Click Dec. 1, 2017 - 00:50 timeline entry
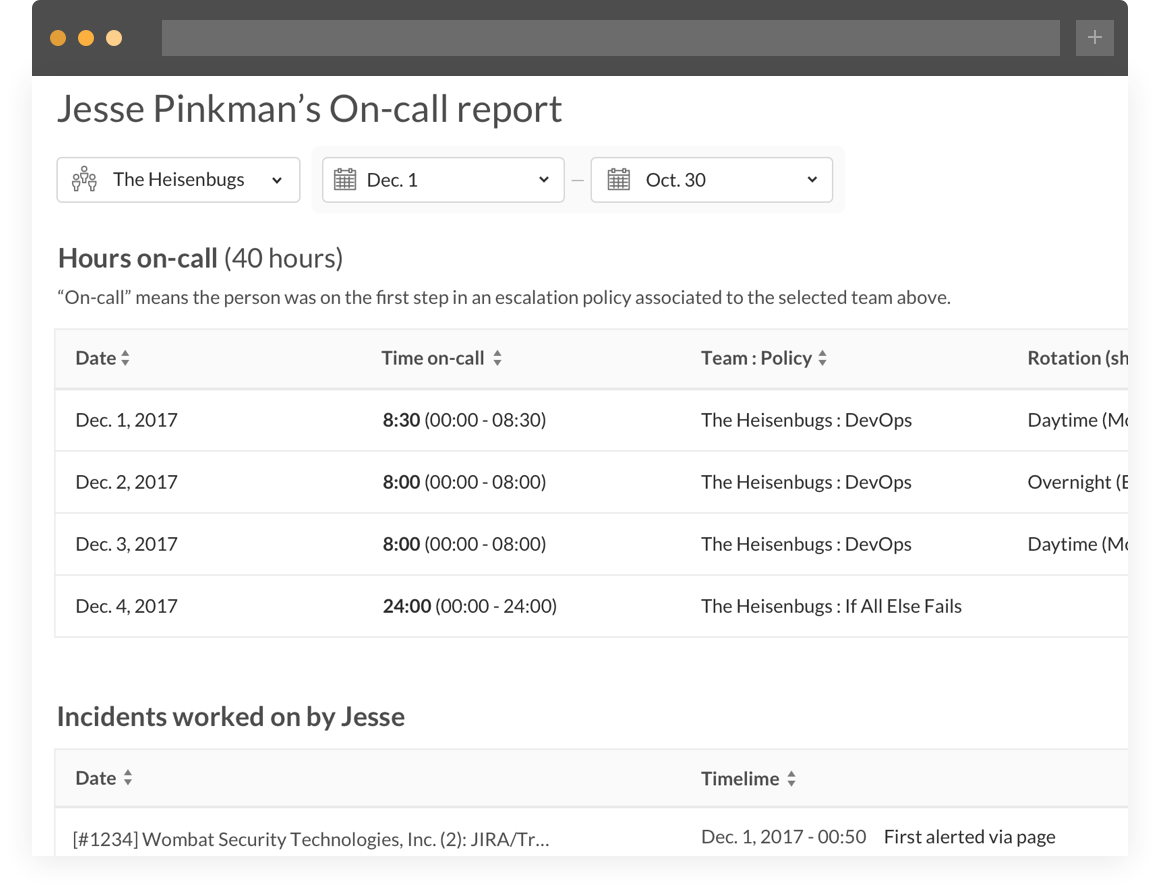 [783, 837]
